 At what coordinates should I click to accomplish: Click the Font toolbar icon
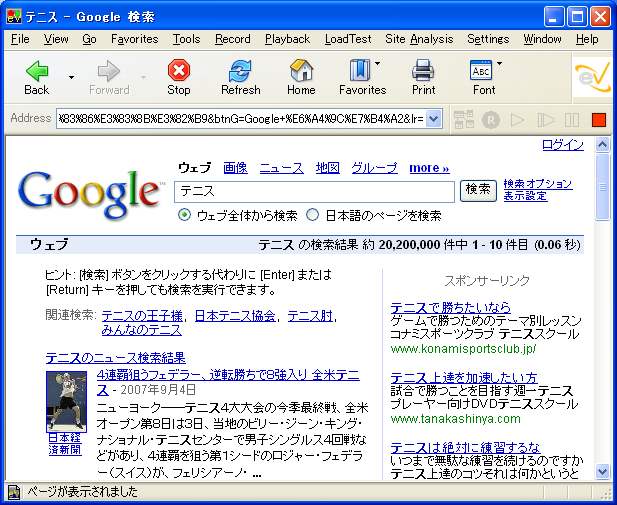click(x=481, y=70)
